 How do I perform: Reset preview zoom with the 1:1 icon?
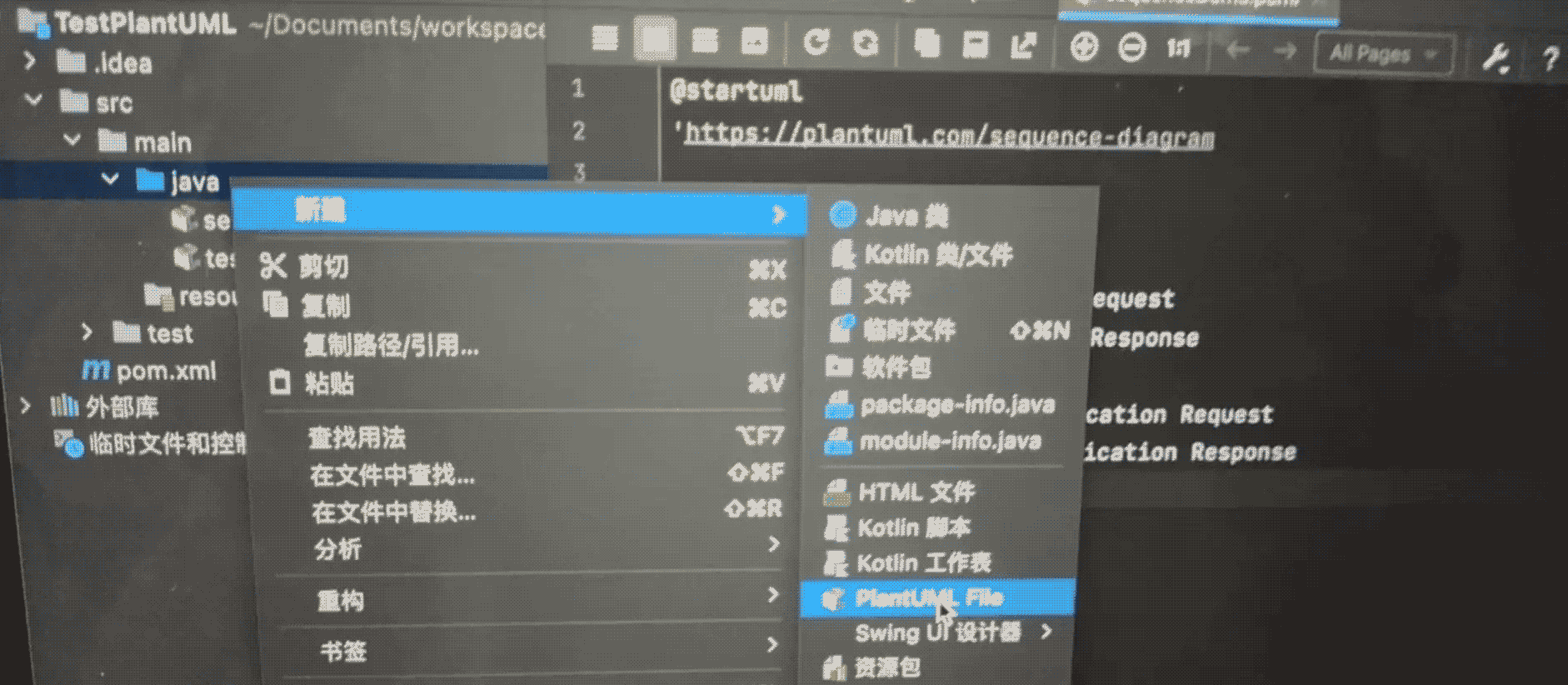(1178, 49)
